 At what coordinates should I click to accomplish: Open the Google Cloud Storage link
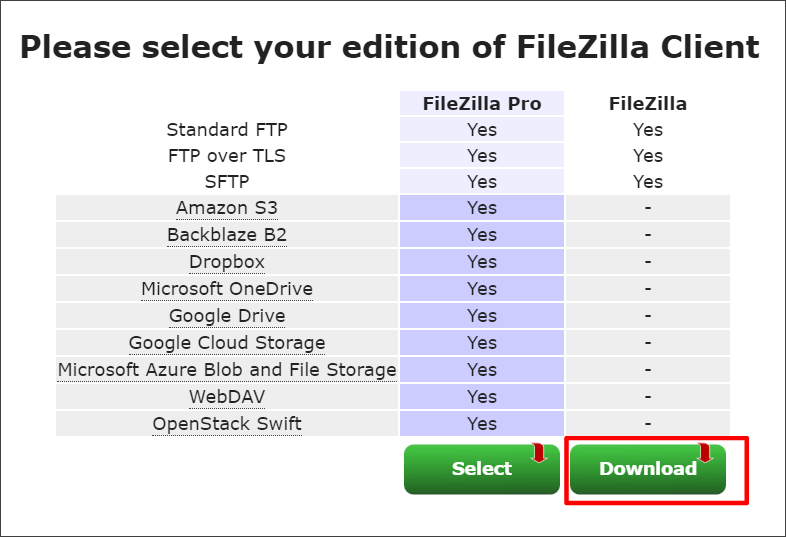point(227,343)
